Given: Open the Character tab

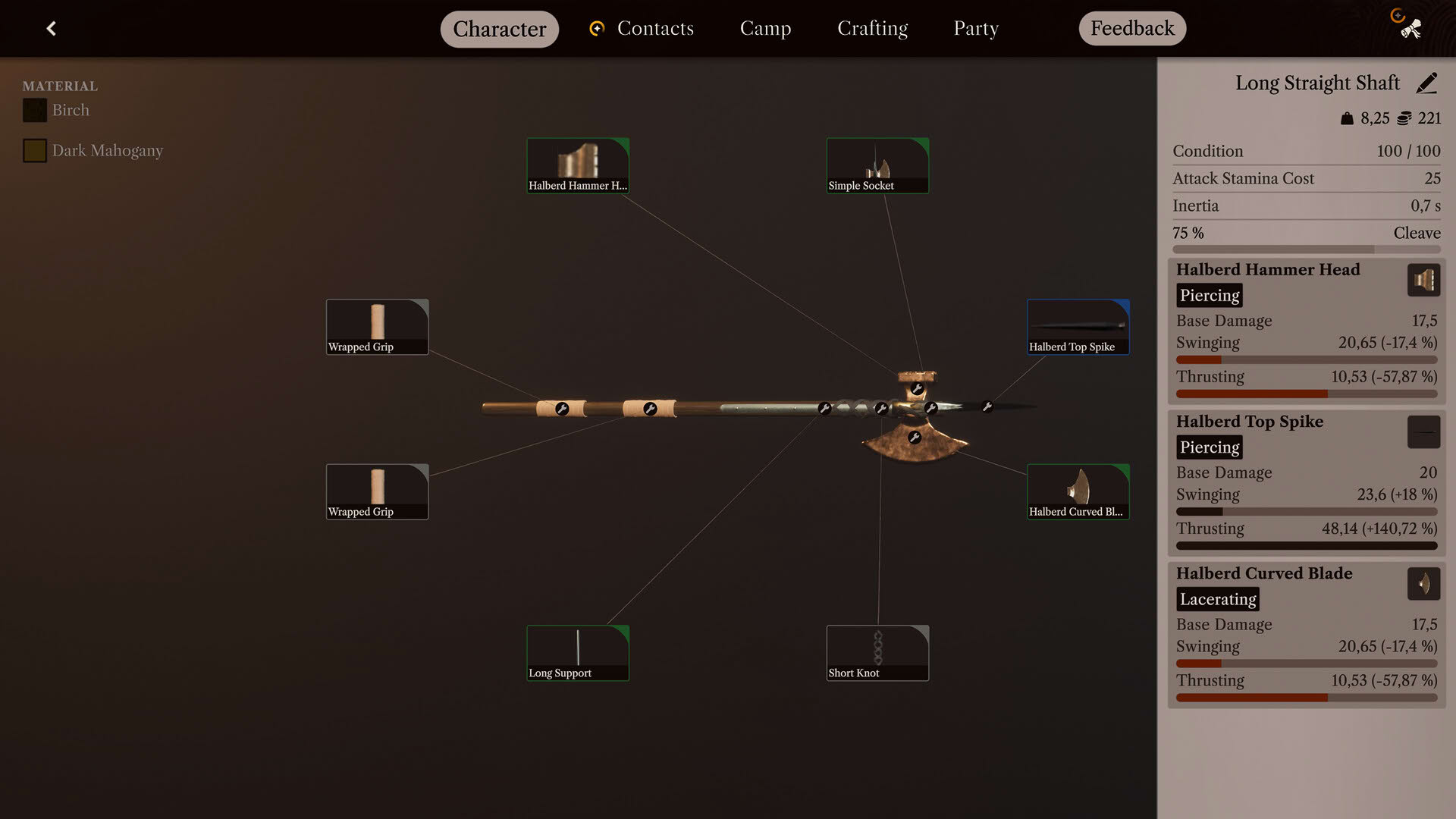Looking at the screenshot, I should coord(499,29).
